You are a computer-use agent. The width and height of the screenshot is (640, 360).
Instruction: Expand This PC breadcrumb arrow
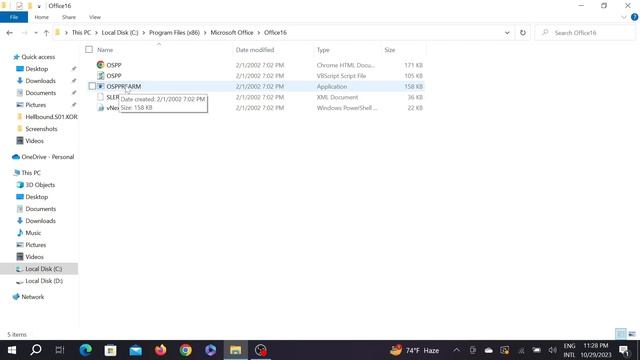pyautogui.click(x=96, y=33)
